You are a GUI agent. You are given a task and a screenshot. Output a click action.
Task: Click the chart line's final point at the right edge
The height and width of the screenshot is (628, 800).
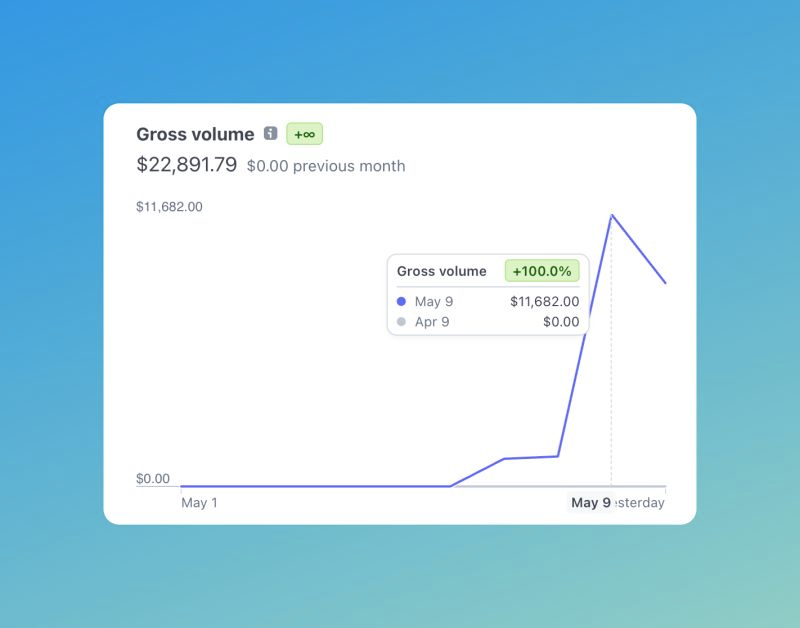click(x=665, y=282)
